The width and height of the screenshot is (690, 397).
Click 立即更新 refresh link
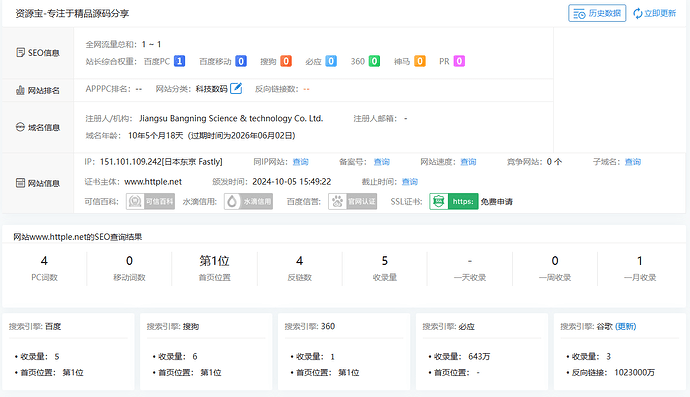tap(654, 13)
